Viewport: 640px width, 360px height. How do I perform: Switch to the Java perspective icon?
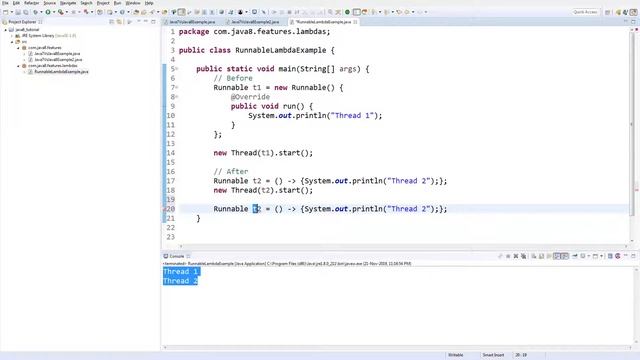(x=633, y=12)
